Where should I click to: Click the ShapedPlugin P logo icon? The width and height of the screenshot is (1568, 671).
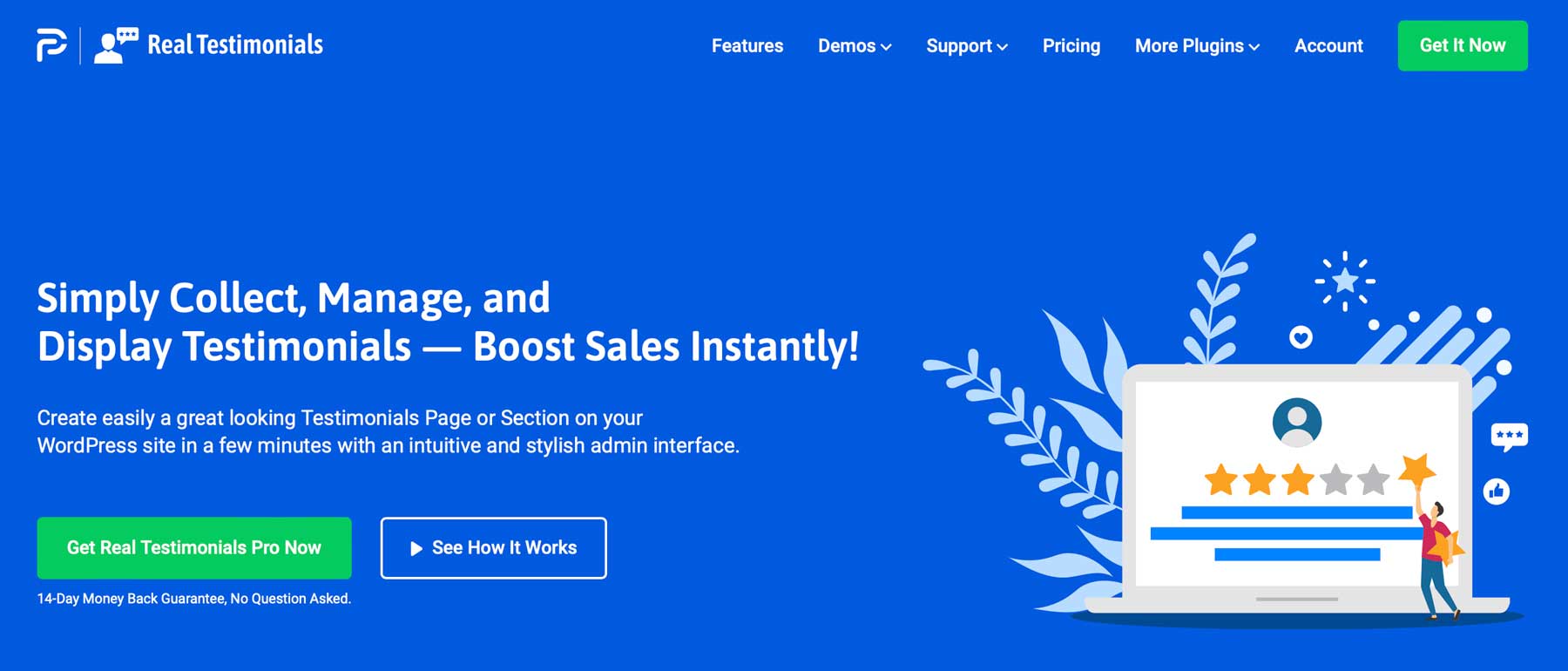pyautogui.click(x=51, y=45)
